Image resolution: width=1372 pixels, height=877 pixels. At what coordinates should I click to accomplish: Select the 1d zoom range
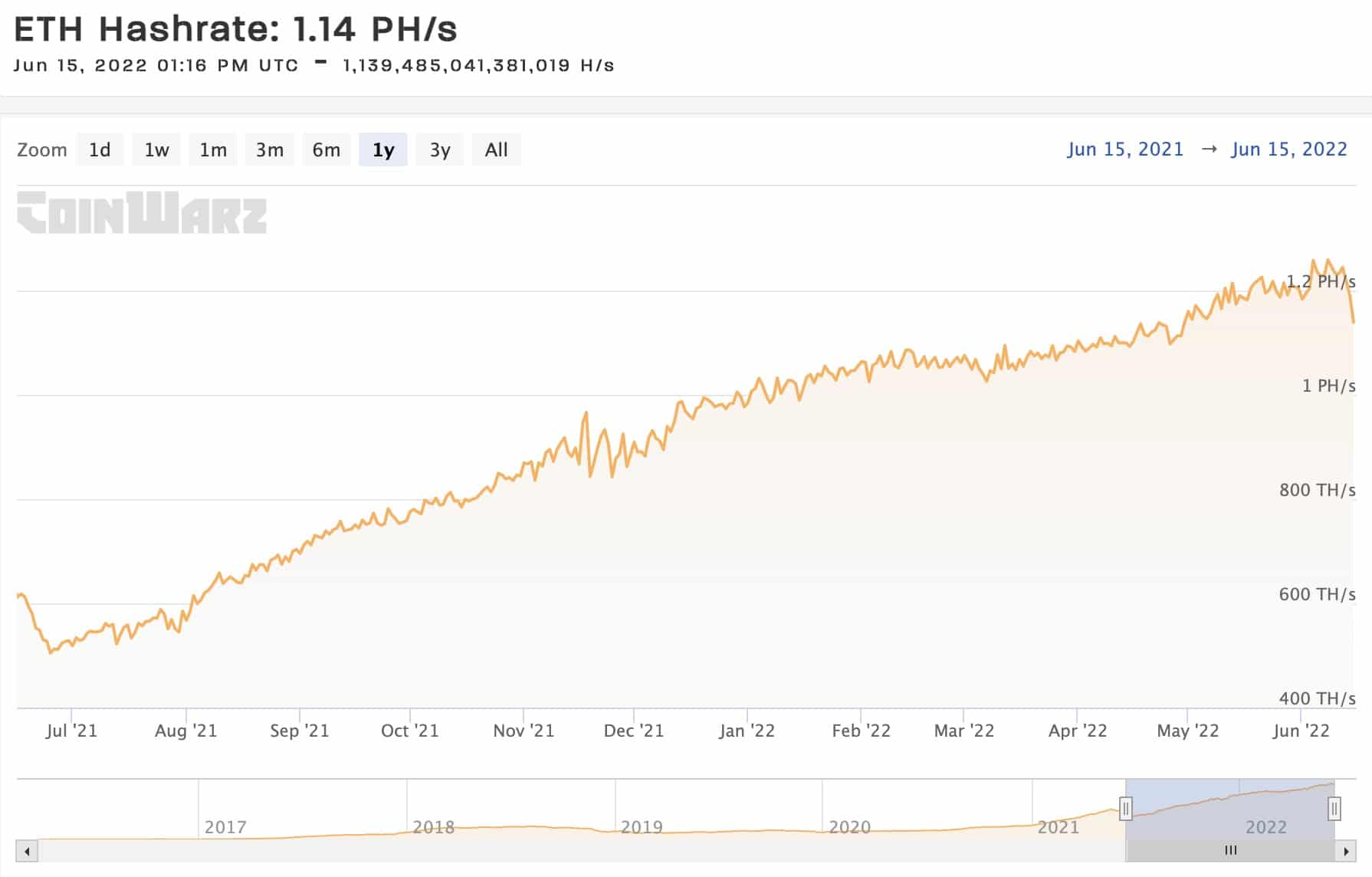click(100, 149)
